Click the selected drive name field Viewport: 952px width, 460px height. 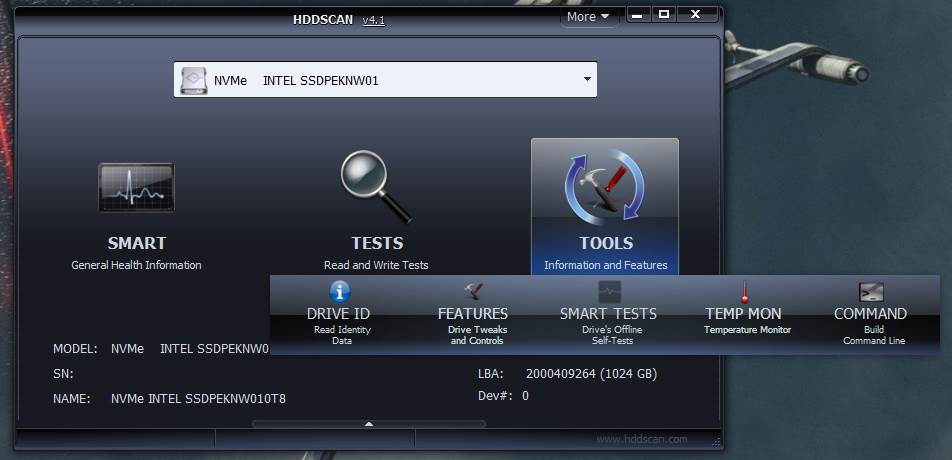point(385,79)
